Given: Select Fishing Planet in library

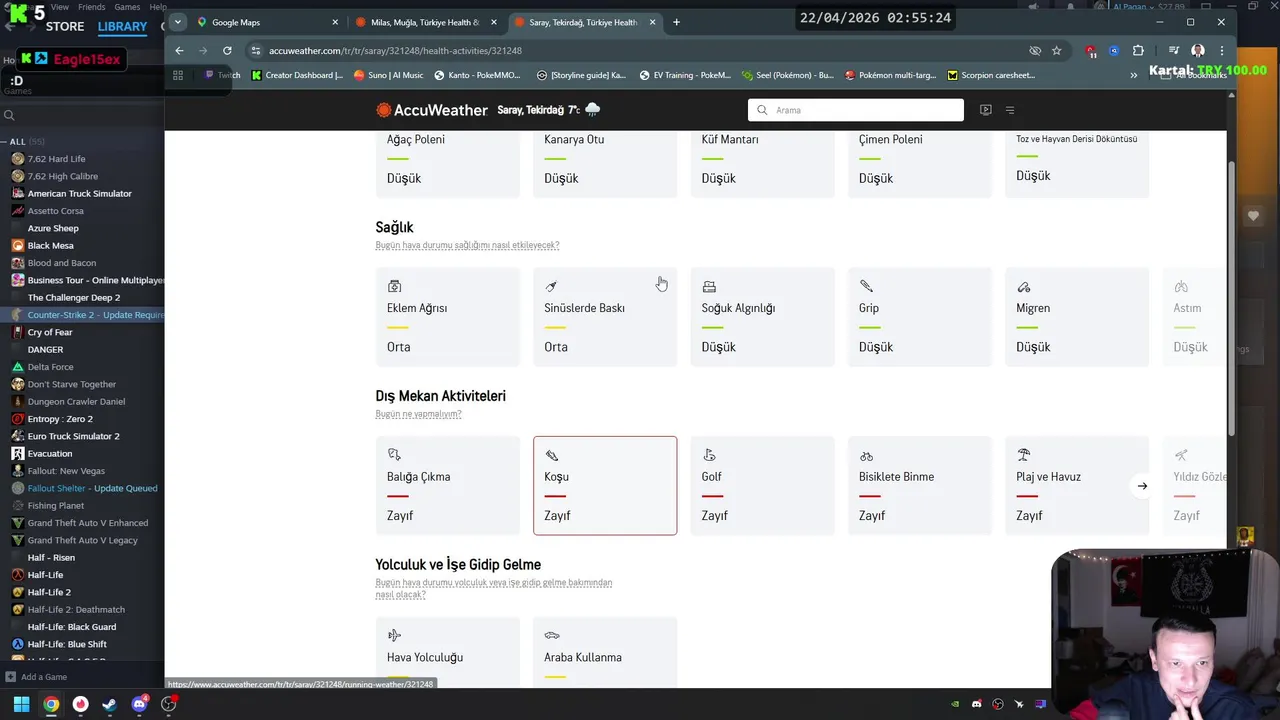Looking at the screenshot, I should tap(82, 506).
